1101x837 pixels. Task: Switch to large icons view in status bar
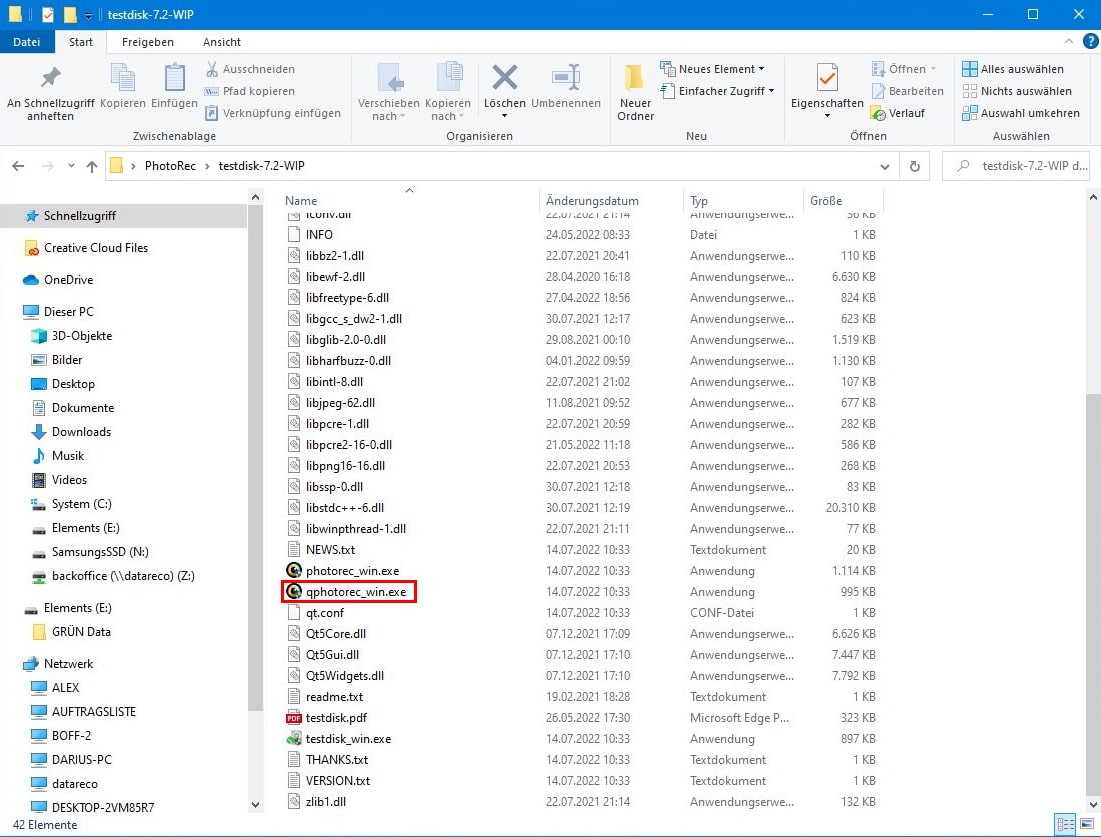1088,824
